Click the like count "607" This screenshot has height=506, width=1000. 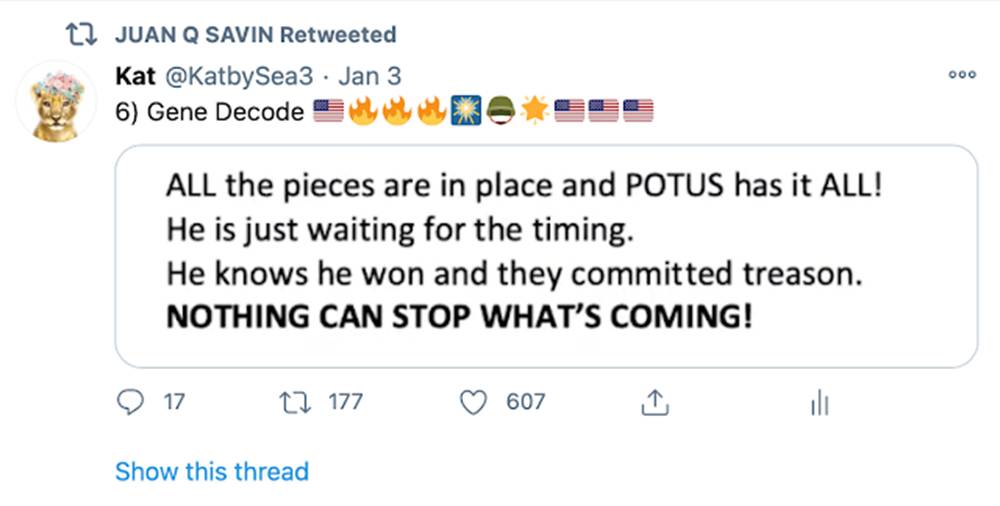(x=526, y=402)
